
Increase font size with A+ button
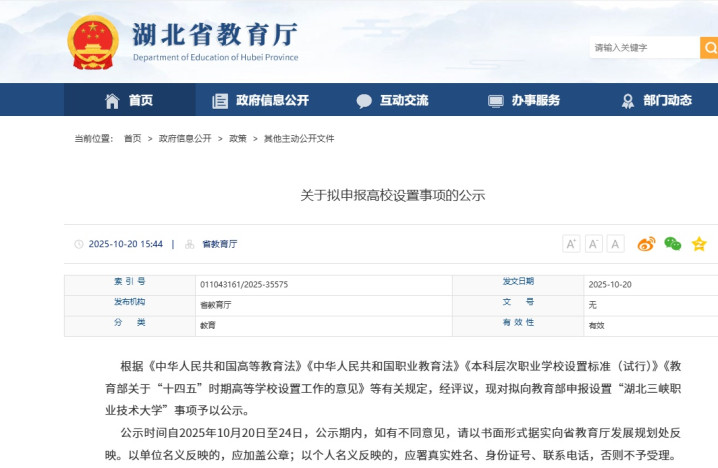(x=571, y=244)
